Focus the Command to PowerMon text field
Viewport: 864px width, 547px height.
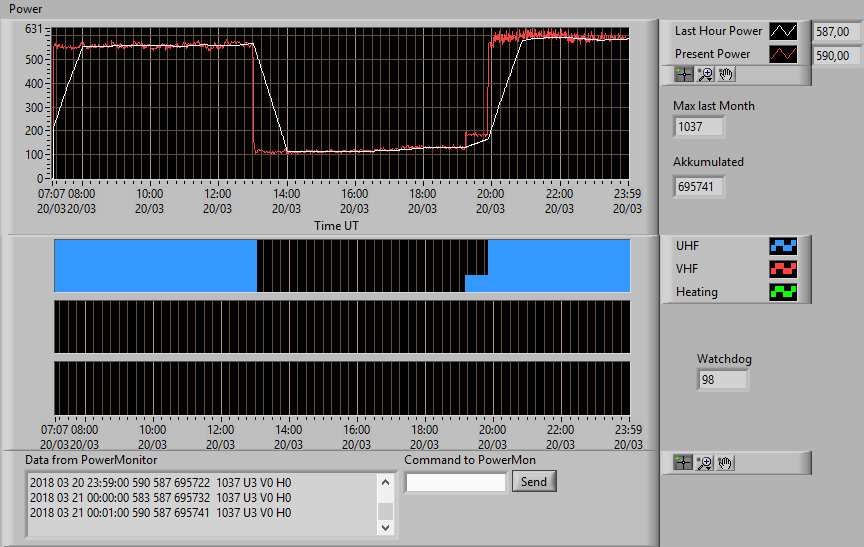[x=456, y=483]
